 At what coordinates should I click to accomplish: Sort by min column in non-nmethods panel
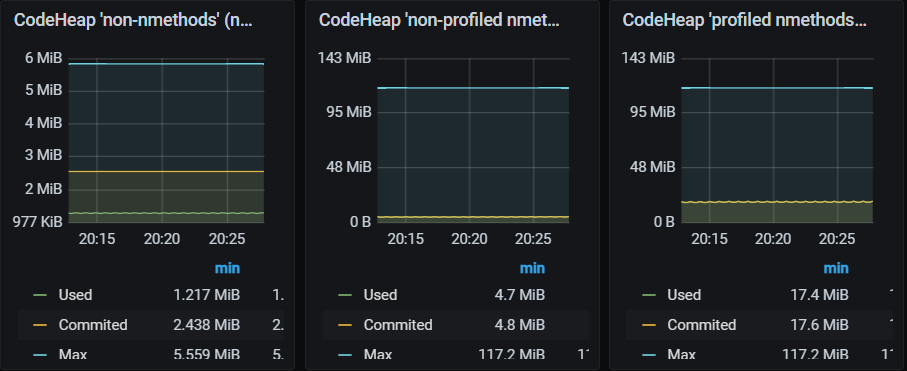point(227,268)
